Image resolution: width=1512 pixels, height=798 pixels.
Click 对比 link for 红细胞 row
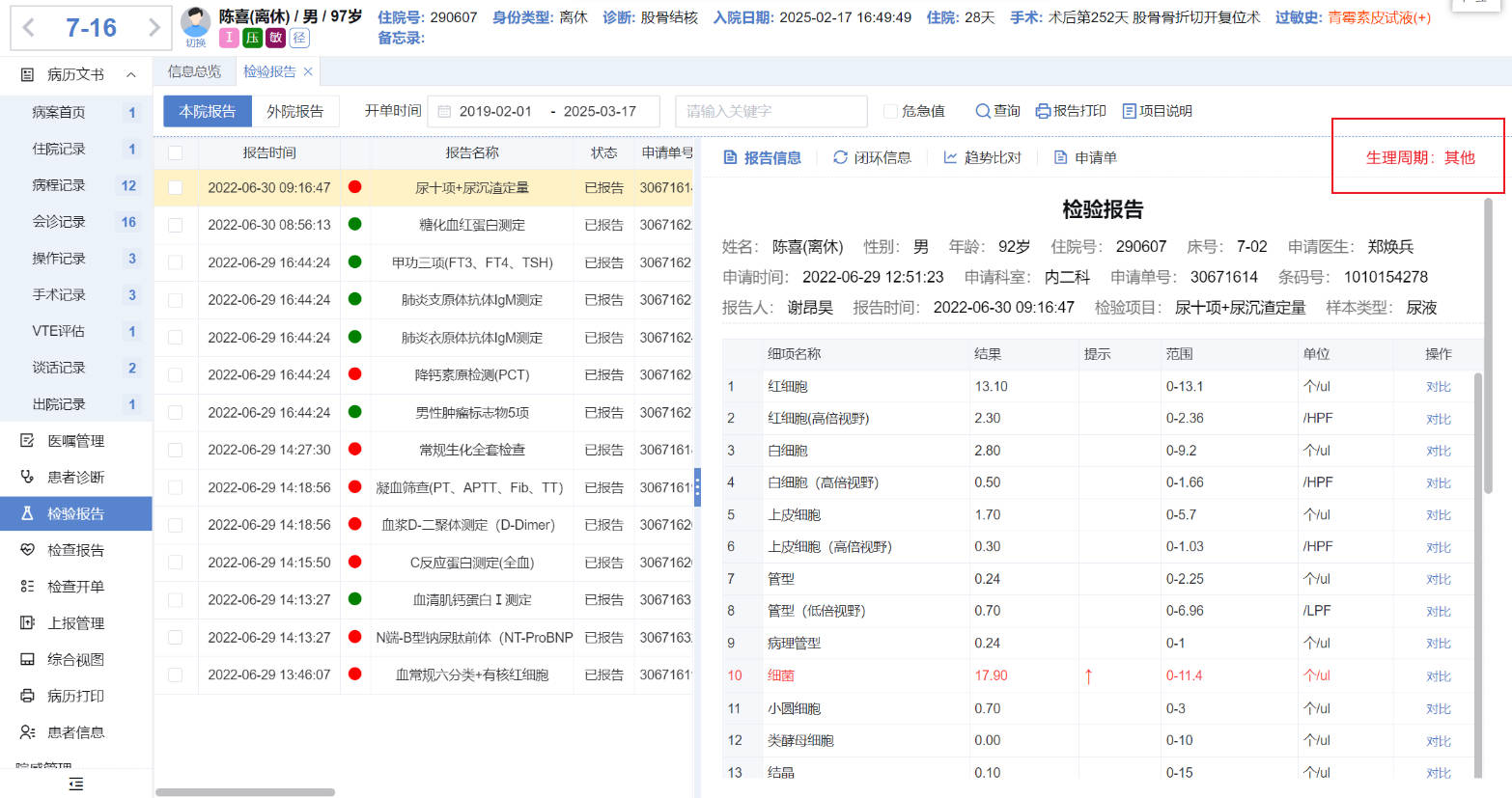(1439, 387)
